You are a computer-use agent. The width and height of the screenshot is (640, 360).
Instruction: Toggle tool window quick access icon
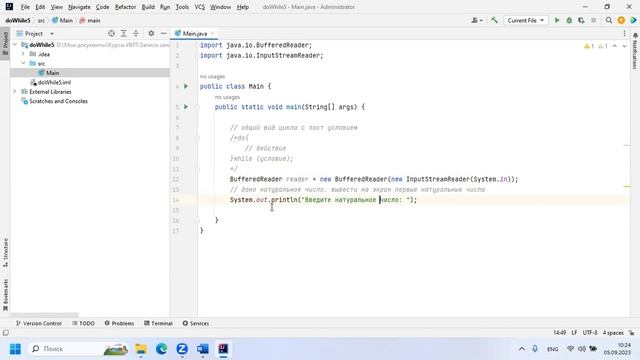click(x=5, y=333)
